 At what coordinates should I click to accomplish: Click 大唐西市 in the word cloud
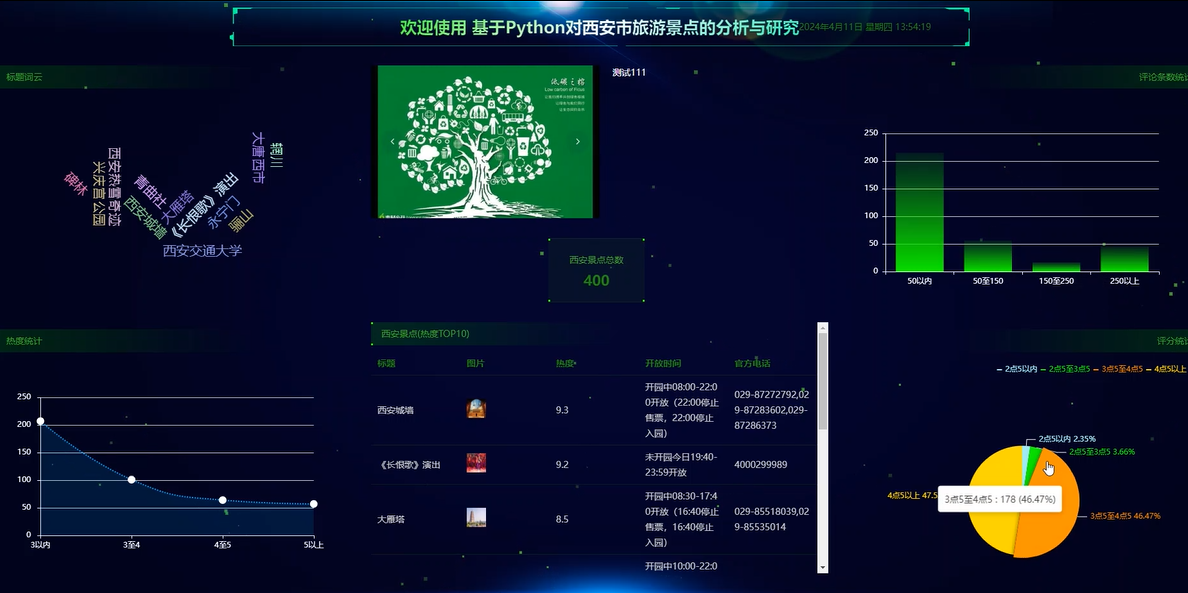pos(258,158)
